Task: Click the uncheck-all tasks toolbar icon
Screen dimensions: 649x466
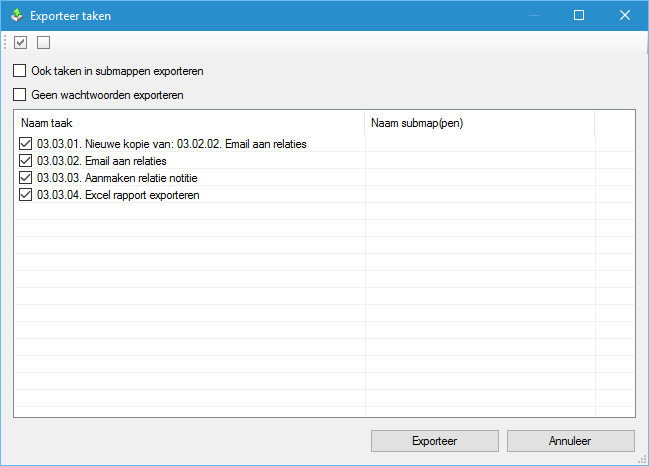Action: pyautogui.click(x=43, y=42)
